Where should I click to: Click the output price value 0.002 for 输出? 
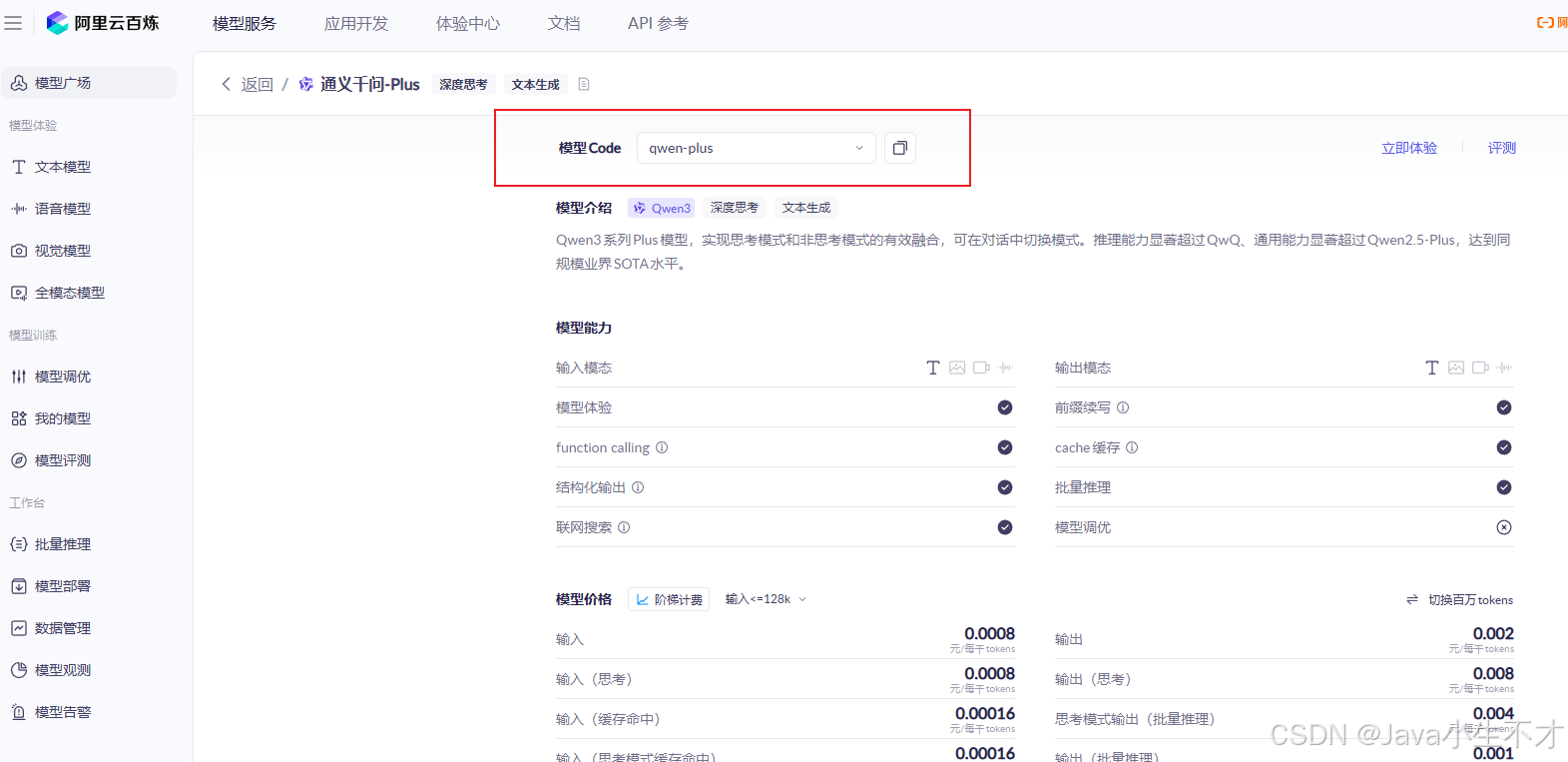pos(1493,633)
